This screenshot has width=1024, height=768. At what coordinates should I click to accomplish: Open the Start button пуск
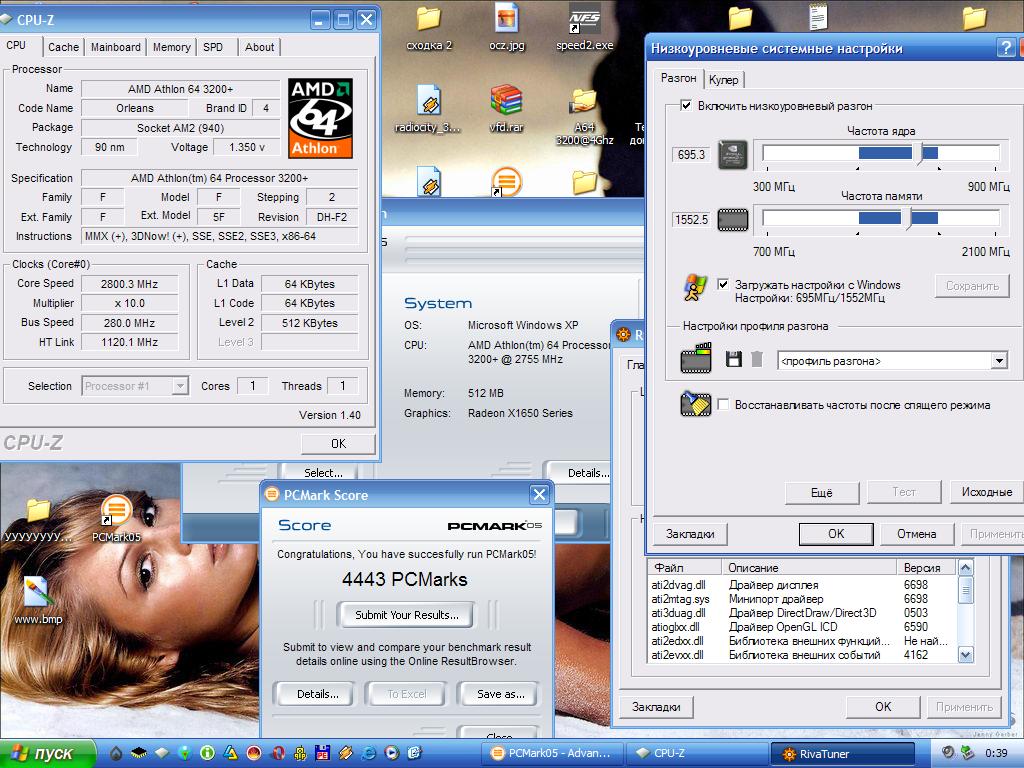(x=47, y=754)
